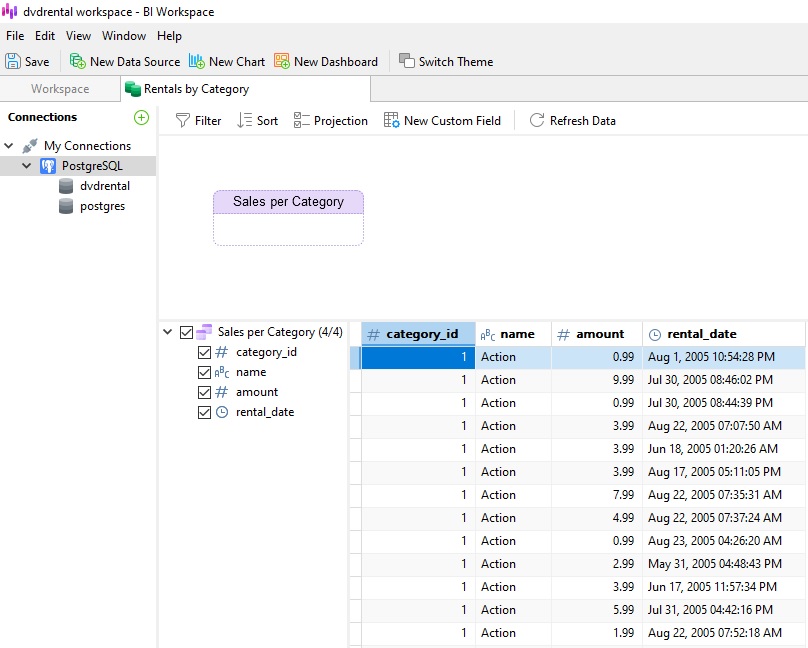Click the New Custom Field button label
The width and height of the screenshot is (808, 648).
[452, 121]
